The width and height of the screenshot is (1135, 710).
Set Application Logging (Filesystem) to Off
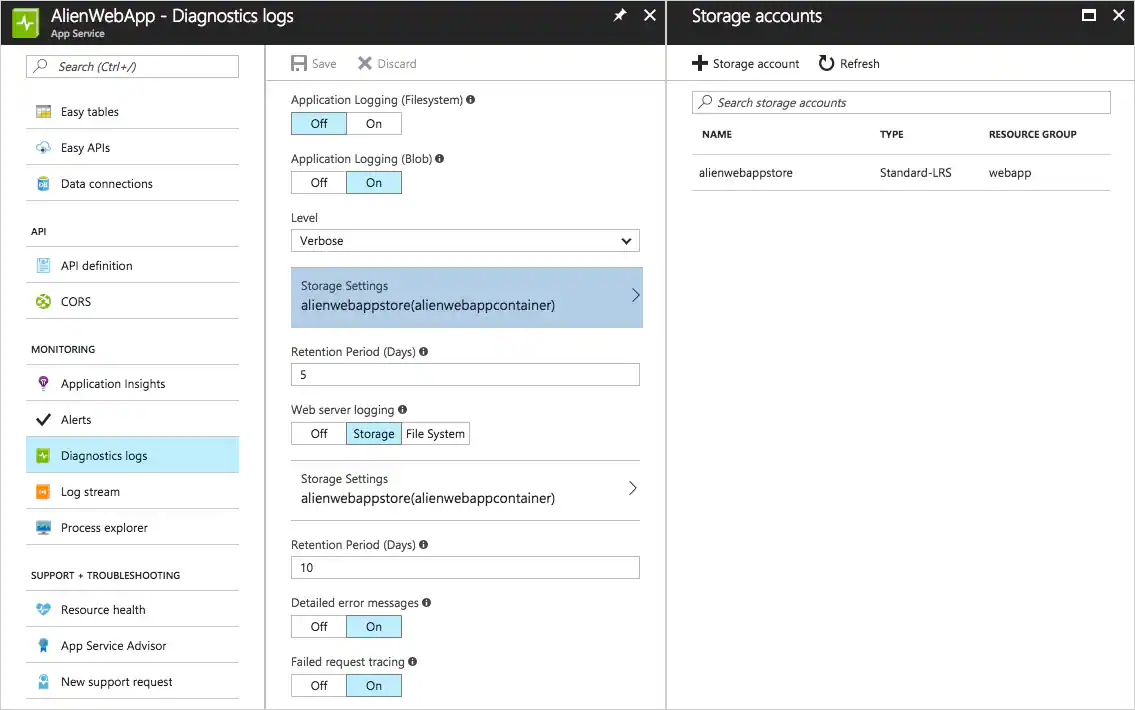[x=319, y=124]
